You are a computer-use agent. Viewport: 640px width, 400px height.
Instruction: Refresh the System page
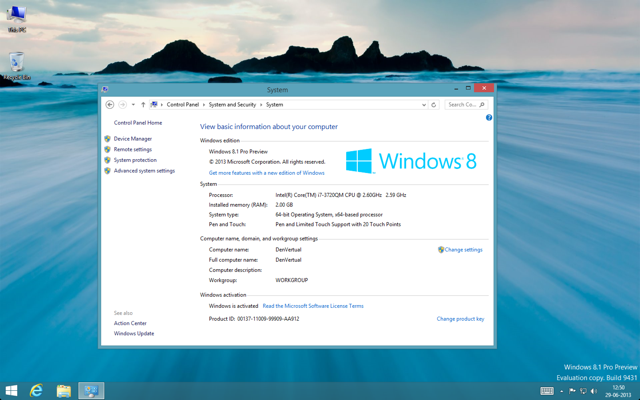433,105
